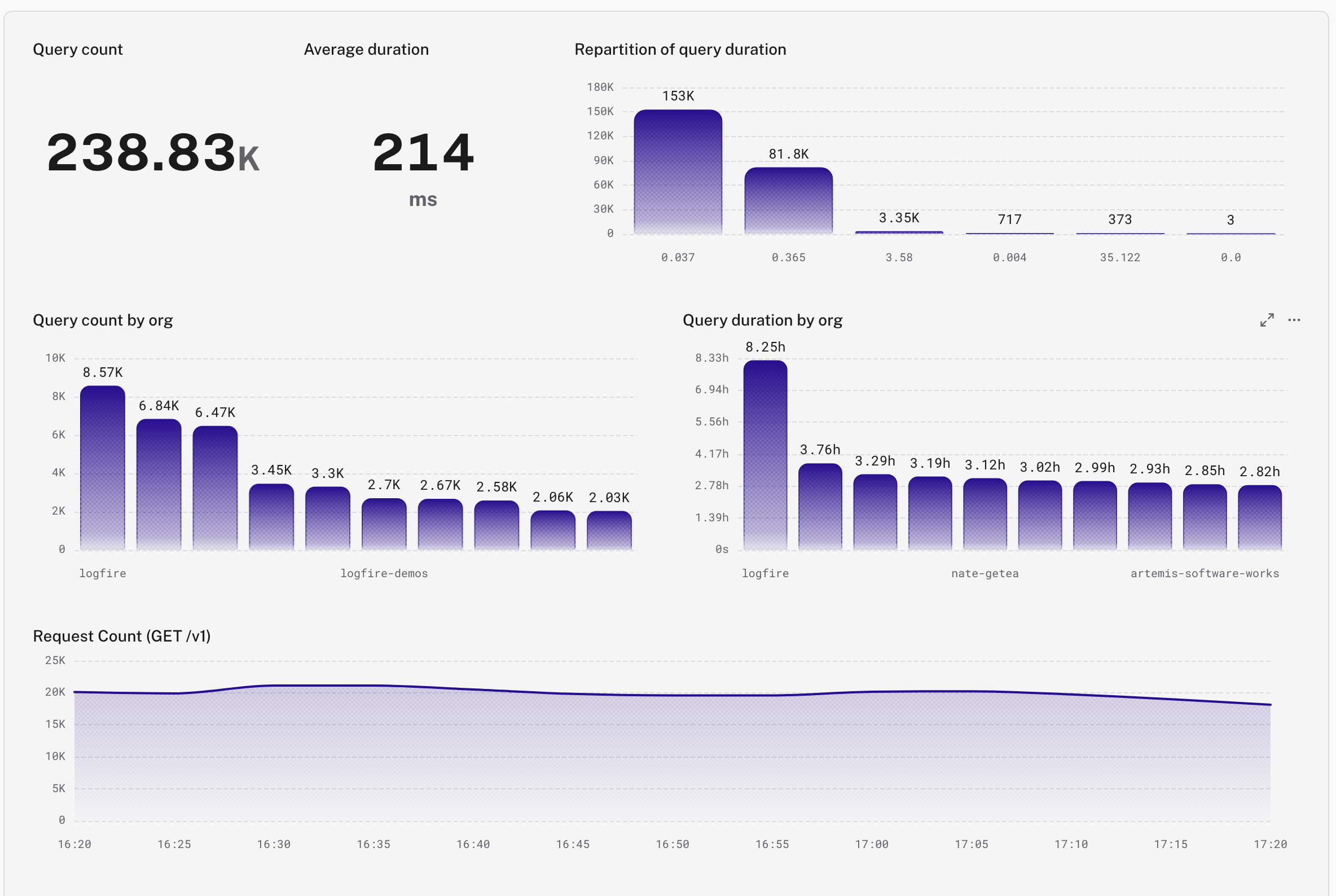Click the 8.57K logfire query count bar

point(102,468)
